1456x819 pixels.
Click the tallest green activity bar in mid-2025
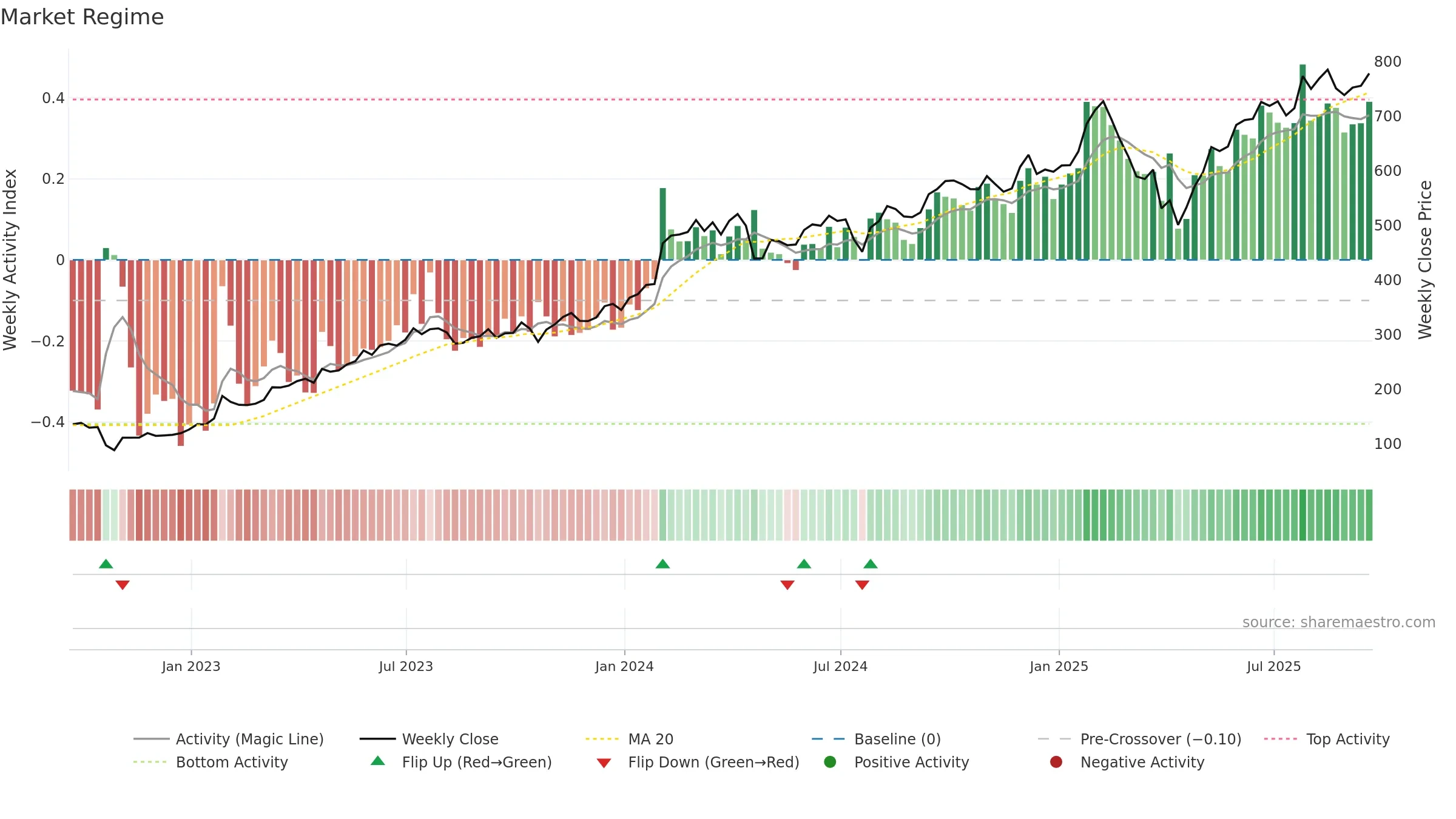(x=1303, y=162)
